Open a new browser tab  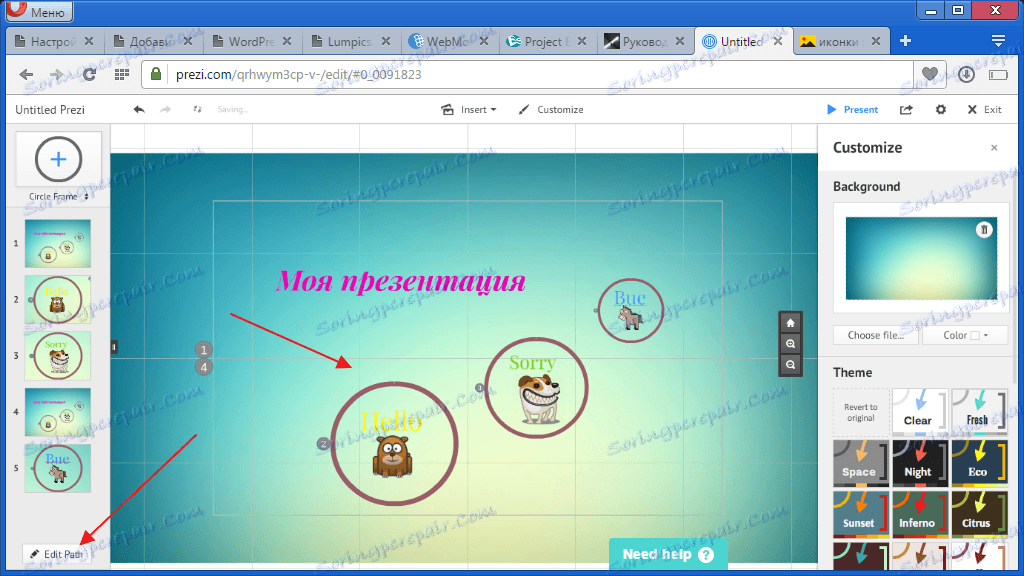[x=905, y=41]
